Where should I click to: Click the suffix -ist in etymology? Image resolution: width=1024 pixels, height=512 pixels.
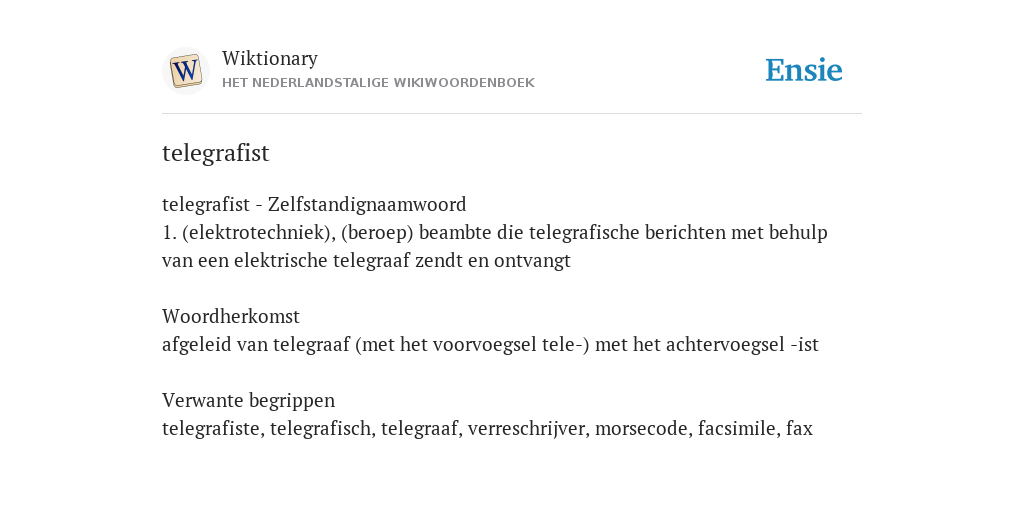pyautogui.click(x=804, y=345)
